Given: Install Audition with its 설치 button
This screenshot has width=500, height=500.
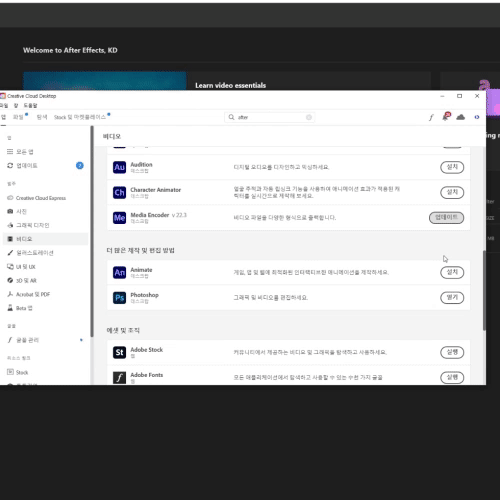Looking at the screenshot, I should tap(452, 167).
